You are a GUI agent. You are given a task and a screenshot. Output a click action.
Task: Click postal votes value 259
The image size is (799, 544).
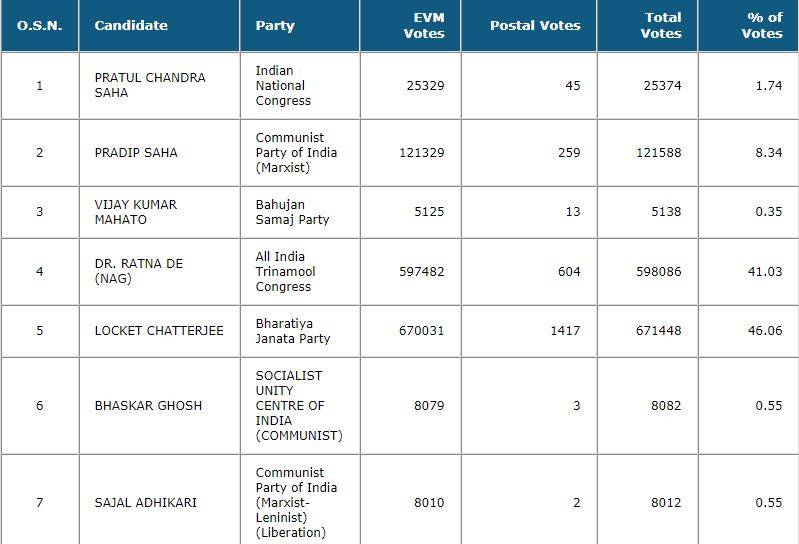click(569, 153)
